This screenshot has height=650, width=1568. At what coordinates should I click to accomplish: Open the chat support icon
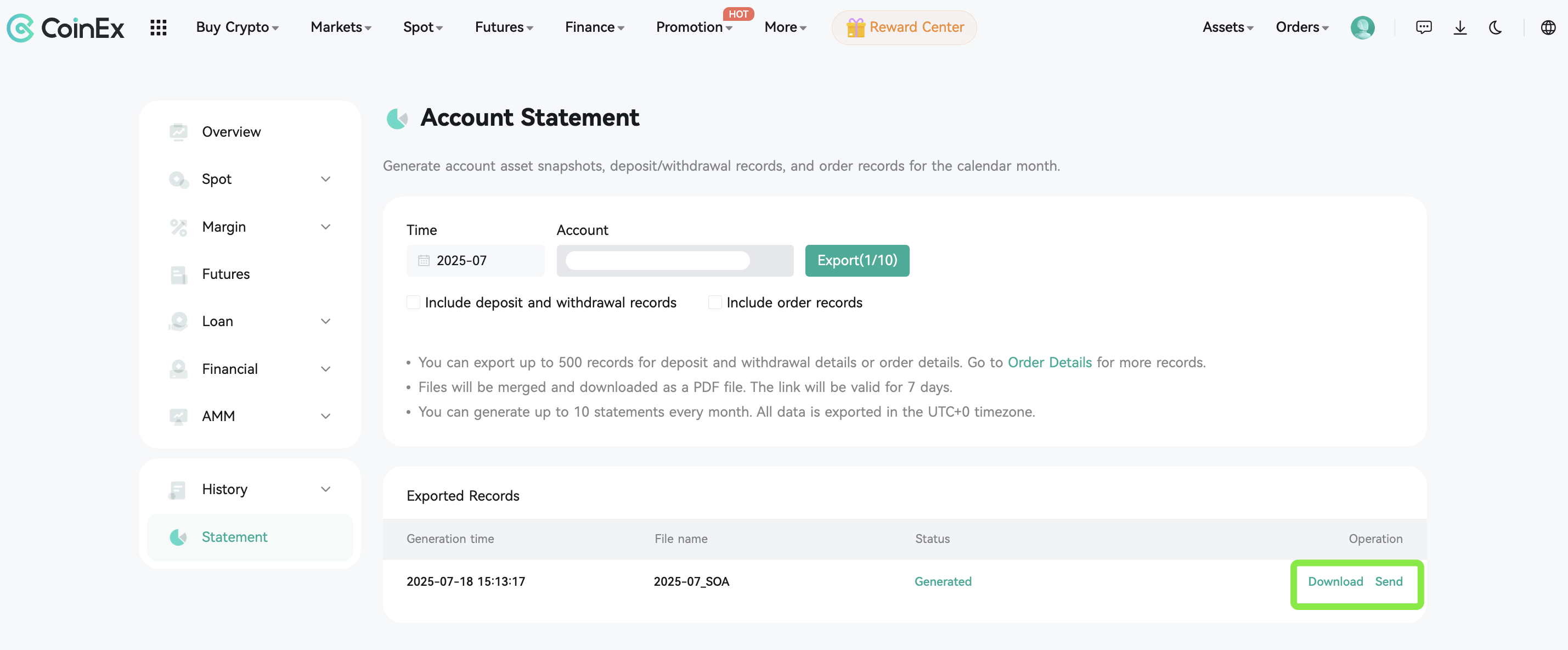click(1424, 27)
